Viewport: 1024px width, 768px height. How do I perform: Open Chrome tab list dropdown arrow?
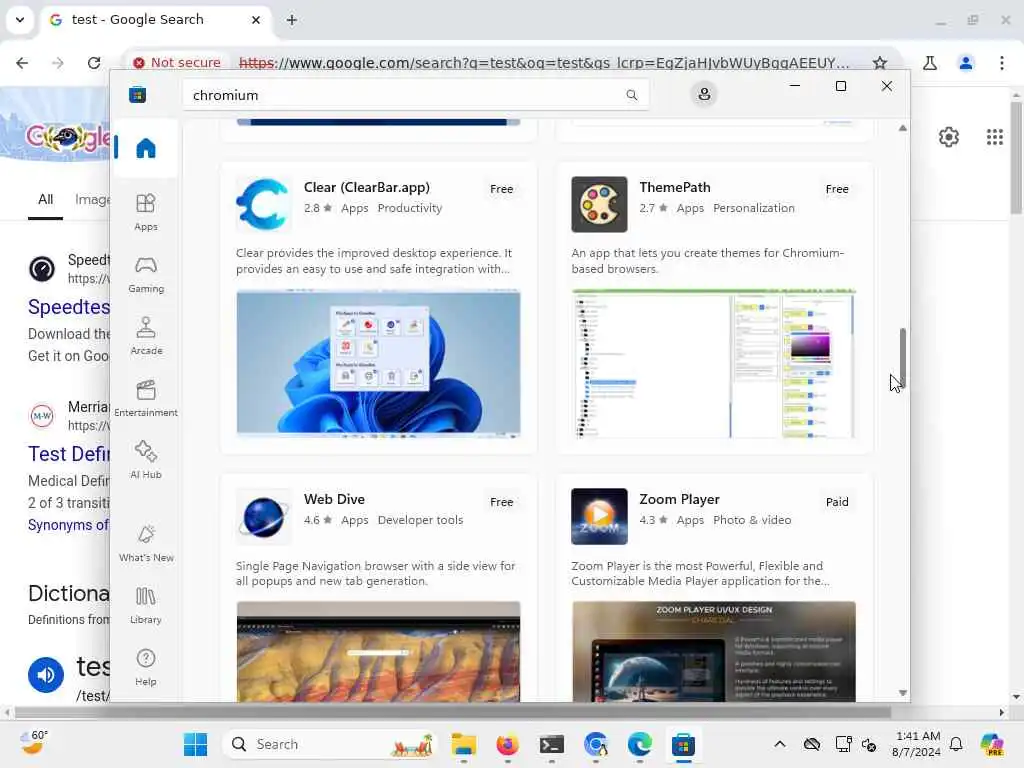(x=20, y=20)
